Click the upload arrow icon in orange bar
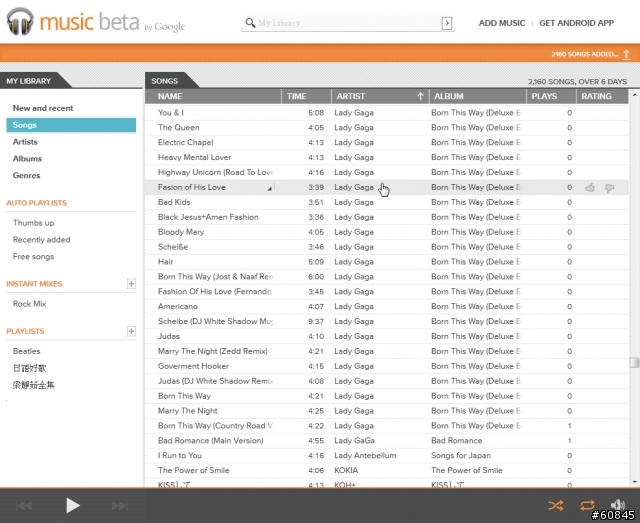 click(626, 54)
